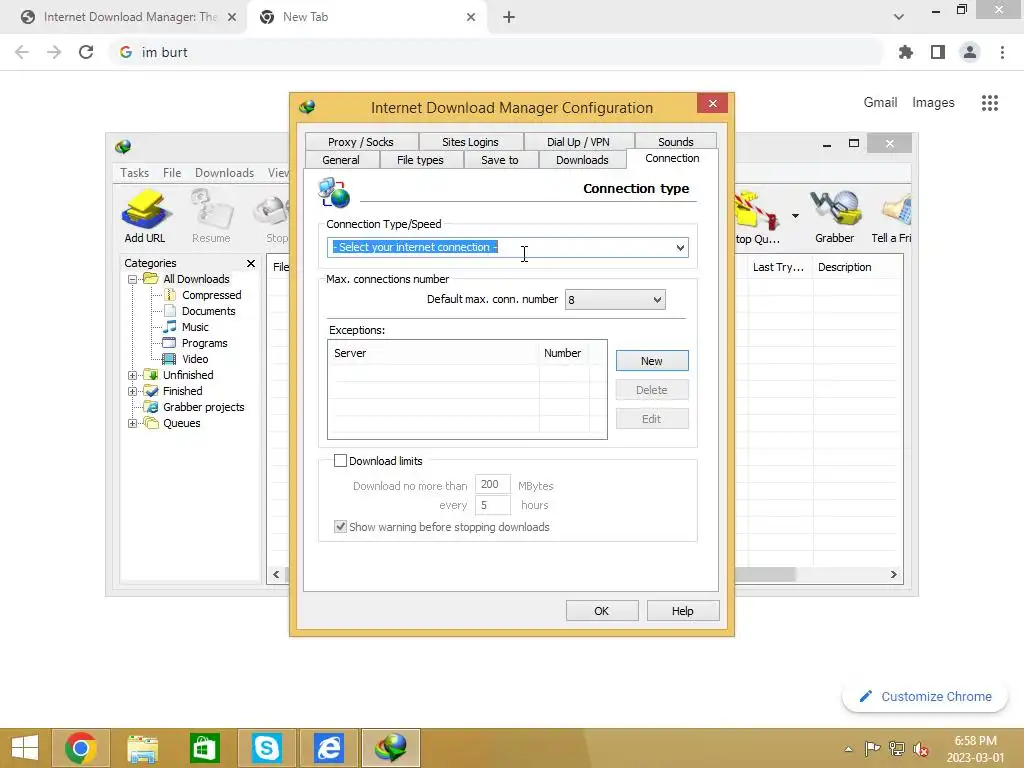The image size is (1024, 768).
Task: Close the Categories panel
Action: 251,263
